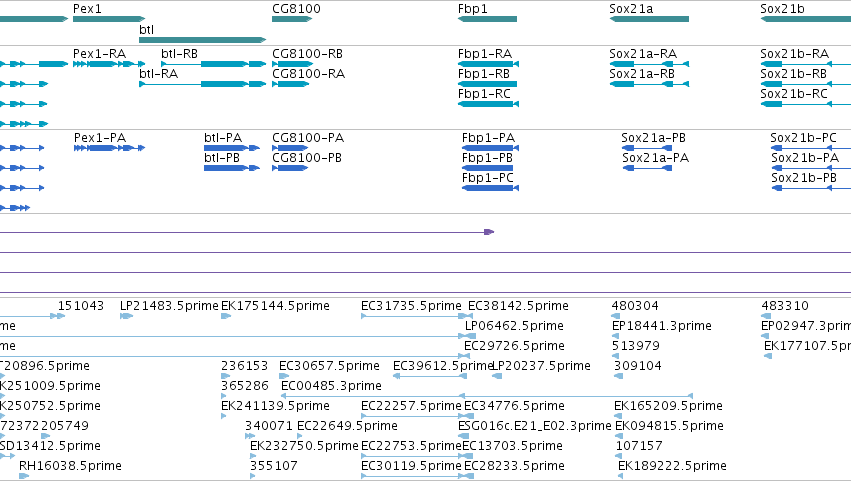The width and height of the screenshot is (851, 481).
Task: Click the teal btl gene bar
Action: click(x=202, y=40)
